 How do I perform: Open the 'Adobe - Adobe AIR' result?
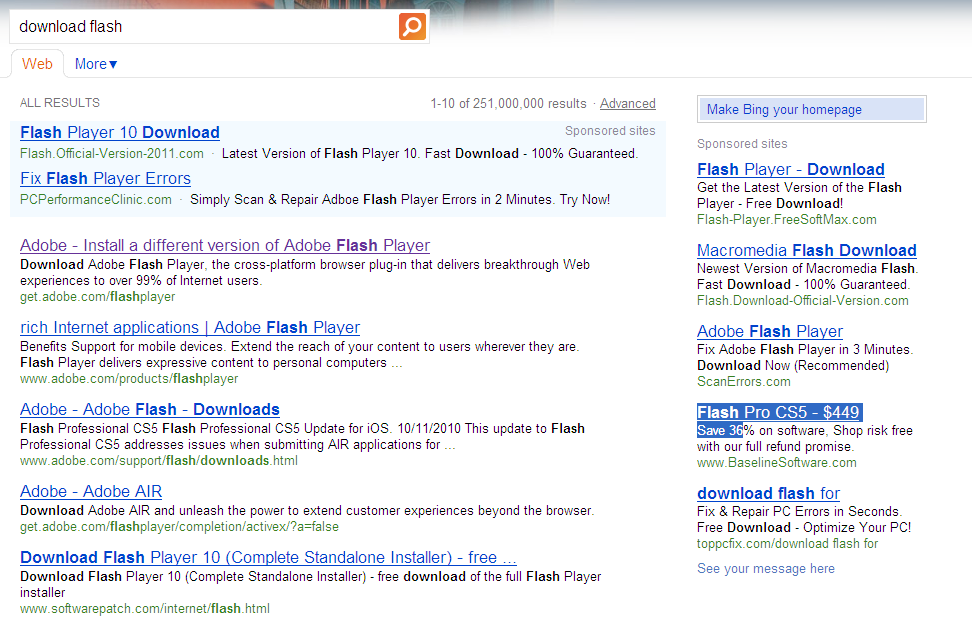pos(91,491)
